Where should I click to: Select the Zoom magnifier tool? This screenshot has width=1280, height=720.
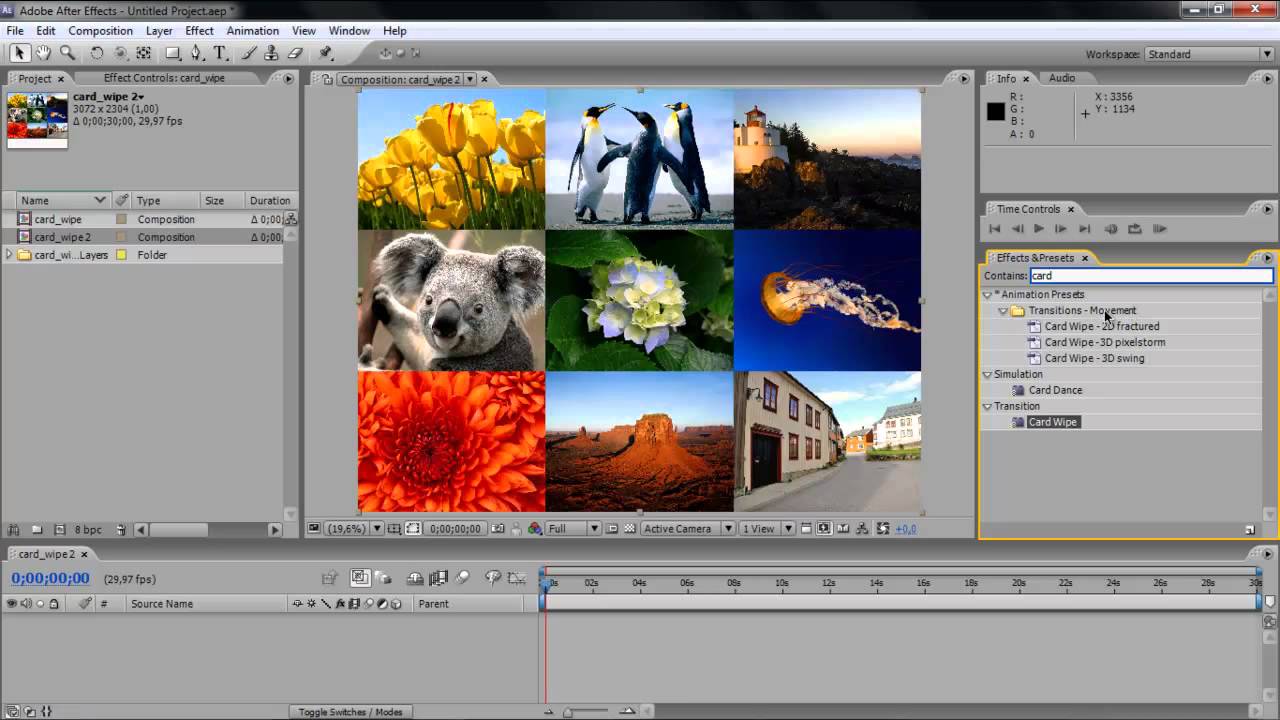click(67, 53)
